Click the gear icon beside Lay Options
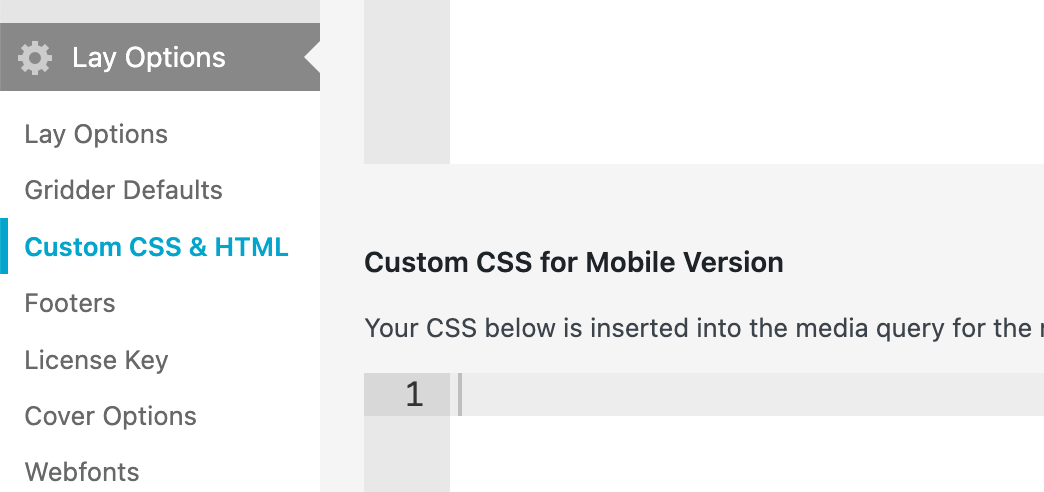 tap(35, 58)
